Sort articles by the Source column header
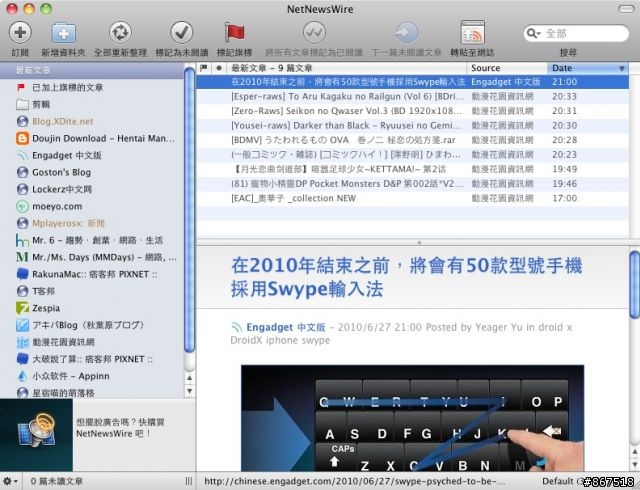 [x=507, y=68]
